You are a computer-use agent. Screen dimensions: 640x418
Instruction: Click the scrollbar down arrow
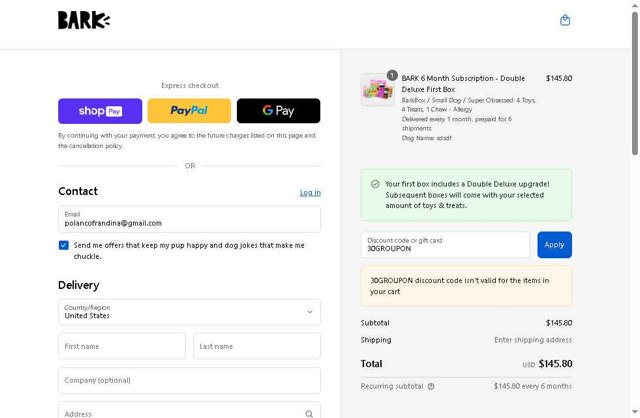[x=635, y=412]
